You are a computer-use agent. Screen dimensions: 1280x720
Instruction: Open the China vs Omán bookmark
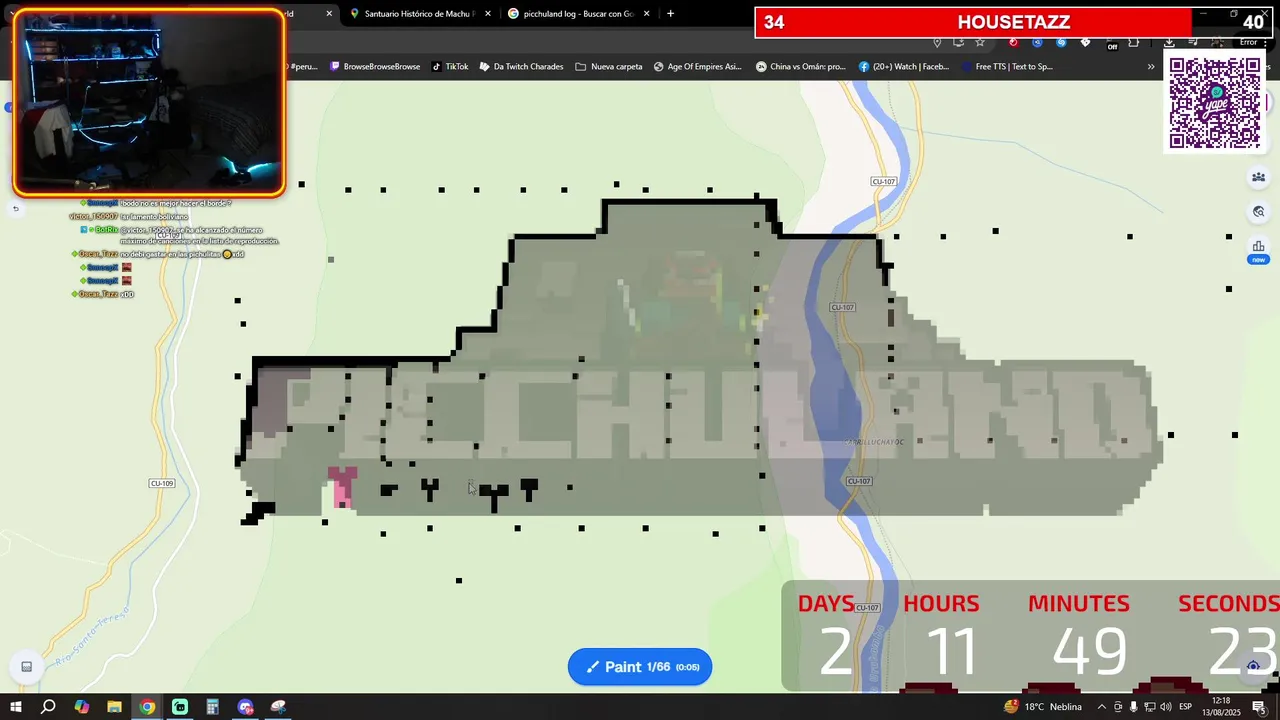tap(801, 67)
